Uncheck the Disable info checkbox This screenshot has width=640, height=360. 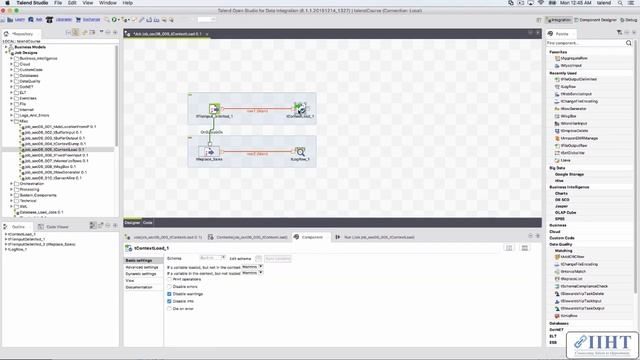pos(169,301)
